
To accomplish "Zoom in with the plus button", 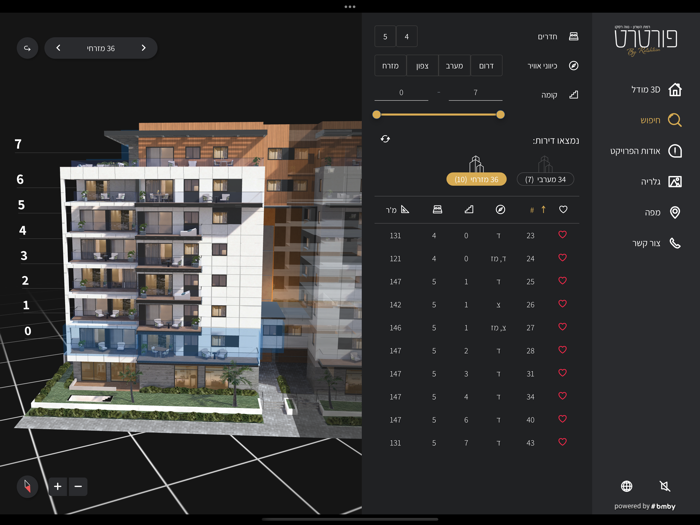I will point(58,487).
